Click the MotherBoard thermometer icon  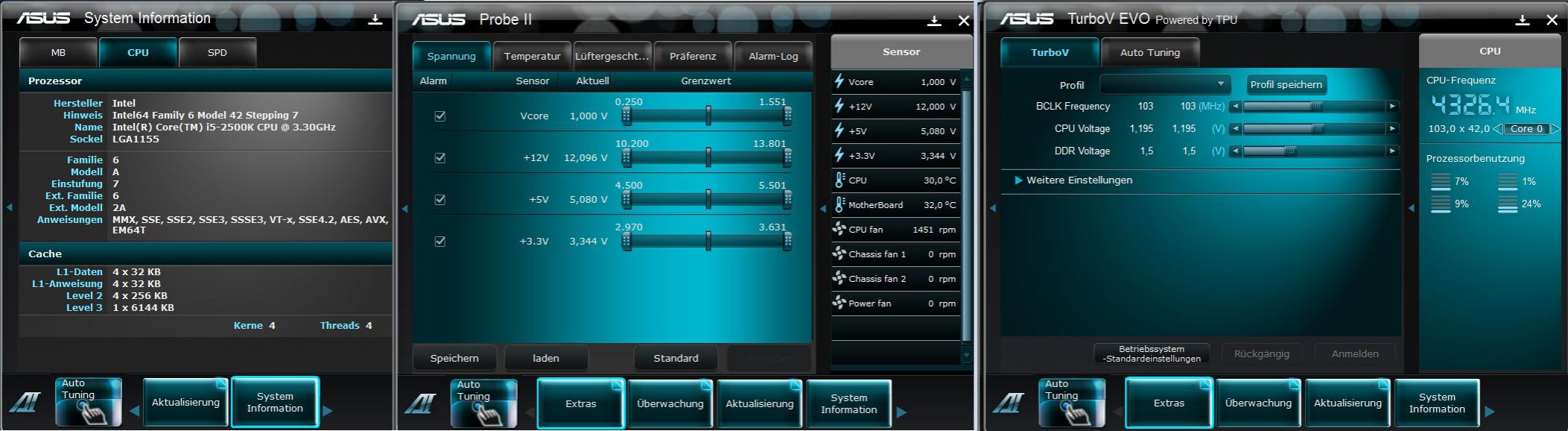839,204
